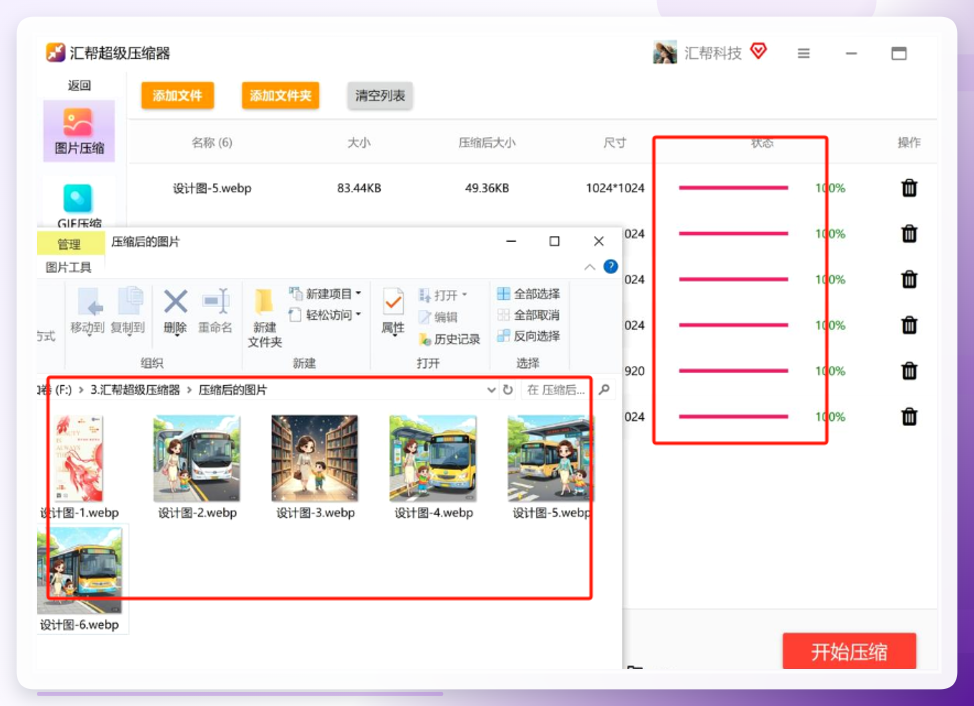Image resolution: width=974 pixels, height=706 pixels.
Task: Click the 删除 X icon in Explorer
Action: click(176, 302)
